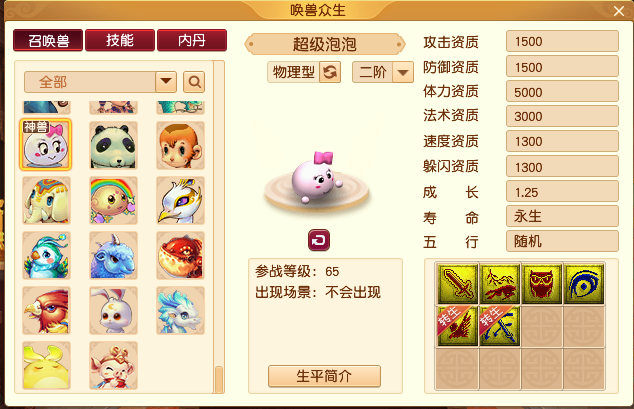Click the 生平简介 button
The image size is (634, 409).
(324, 376)
